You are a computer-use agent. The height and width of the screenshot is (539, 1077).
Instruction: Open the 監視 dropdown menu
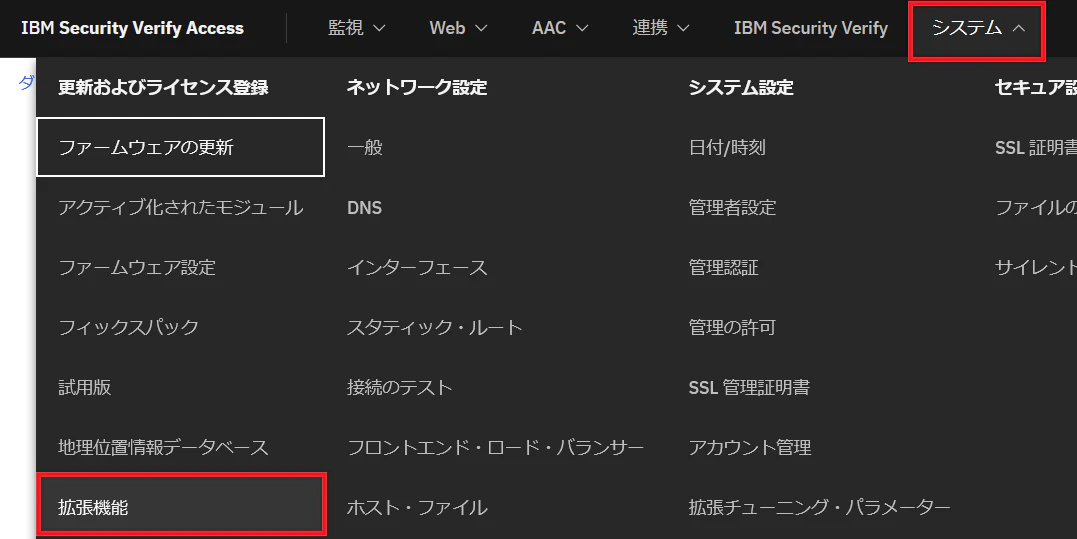[356, 28]
